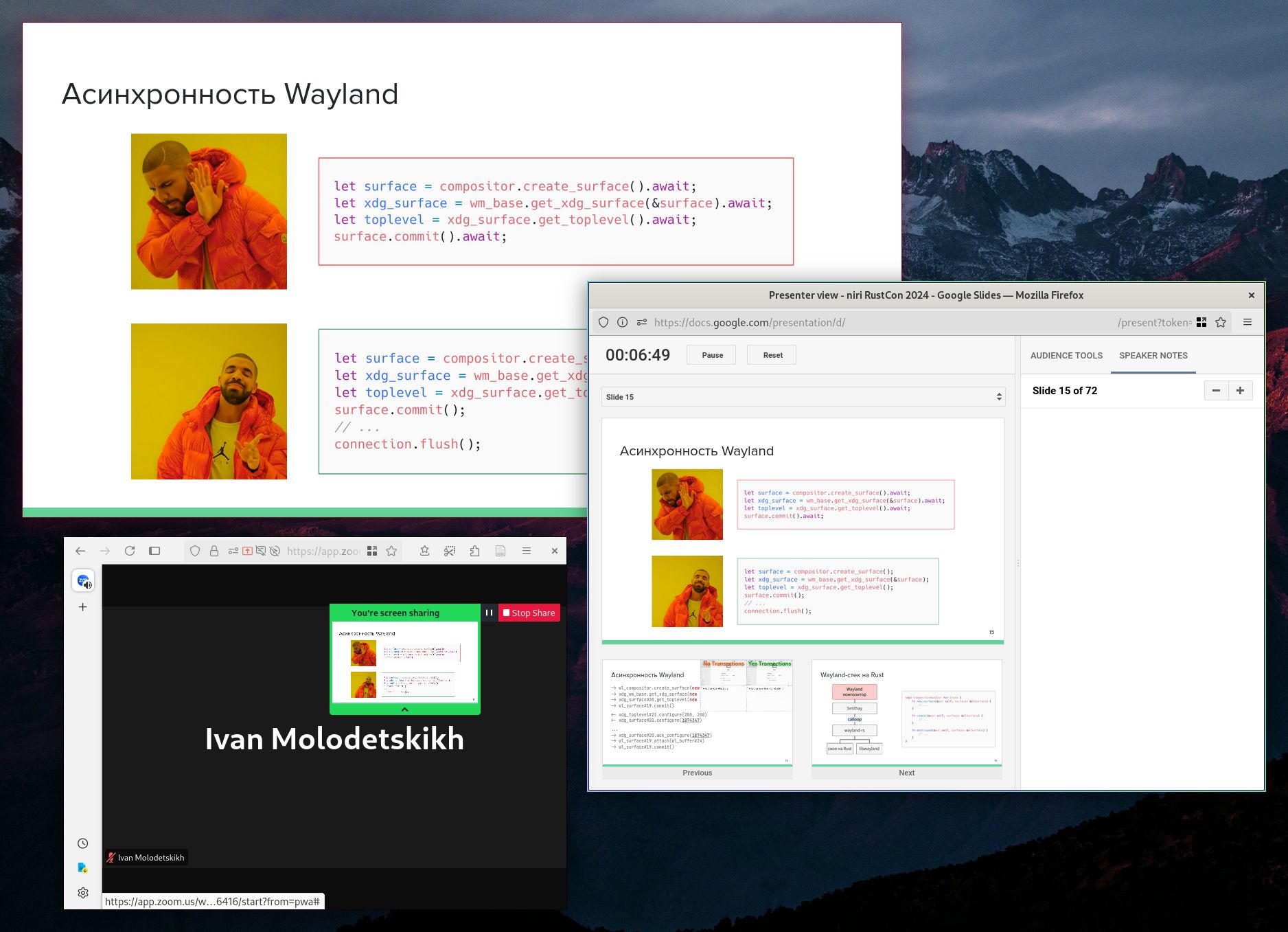Increase speaker notes text size with plus
The image size is (1288, 932).
1240,390
